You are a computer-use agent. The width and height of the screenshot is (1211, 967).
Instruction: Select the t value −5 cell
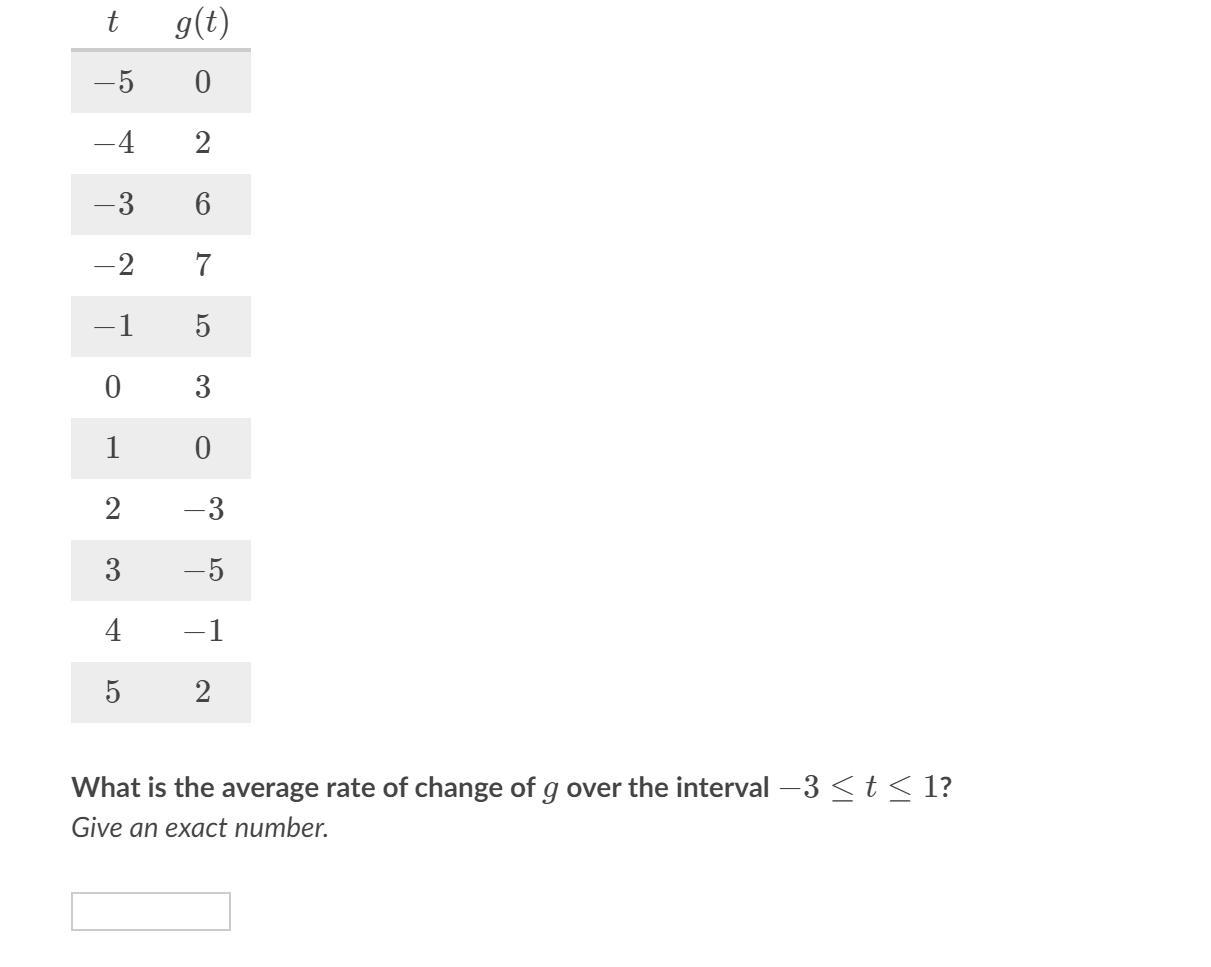coord(112,82)
